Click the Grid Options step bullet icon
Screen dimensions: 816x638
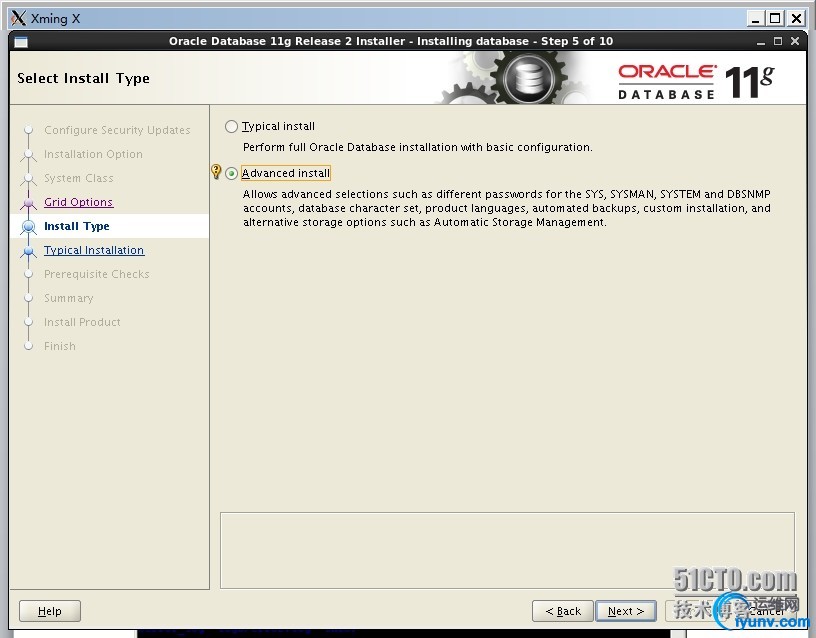click(x=29, y=202)
